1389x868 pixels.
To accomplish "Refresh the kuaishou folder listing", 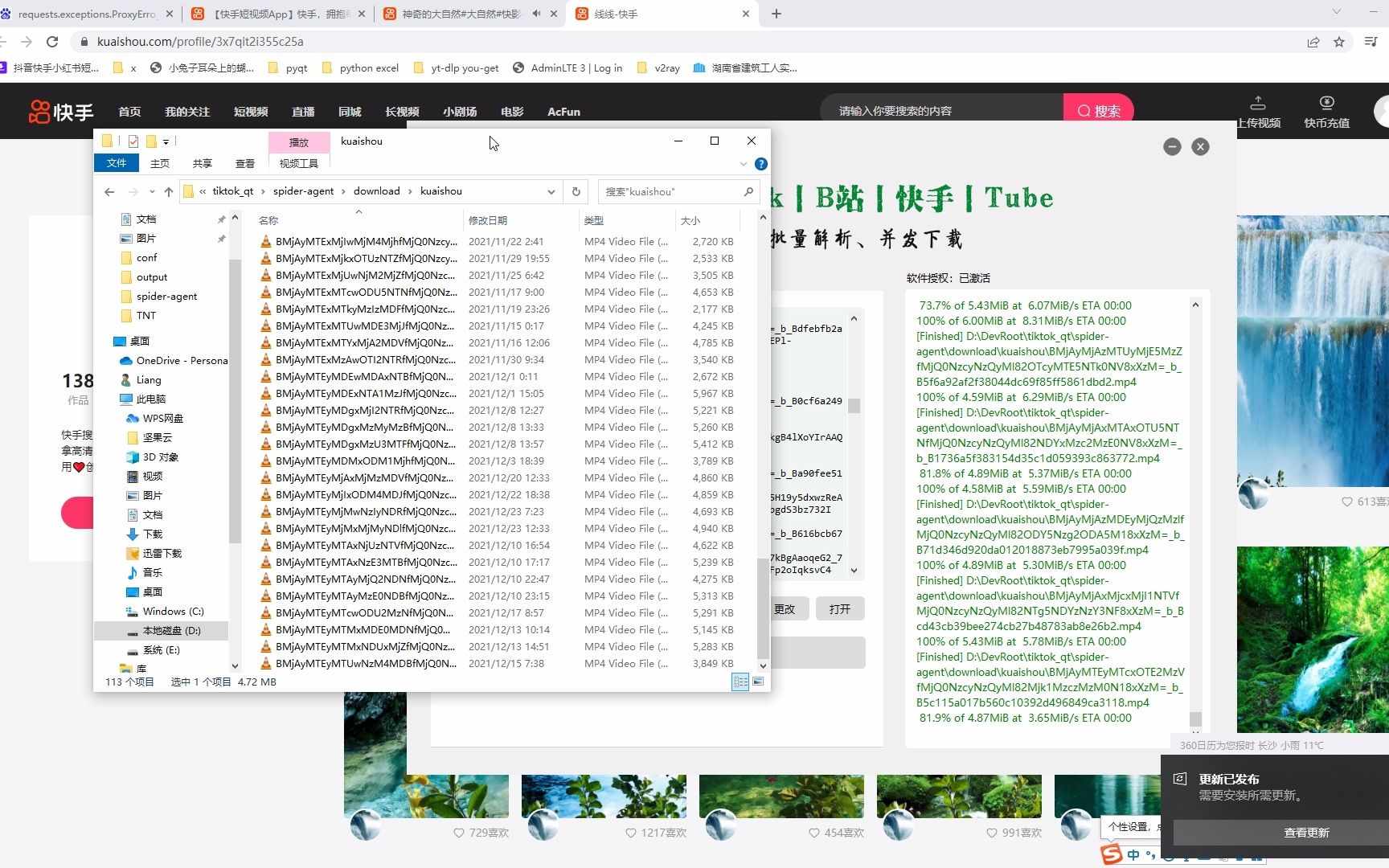I will coord(576,191).
